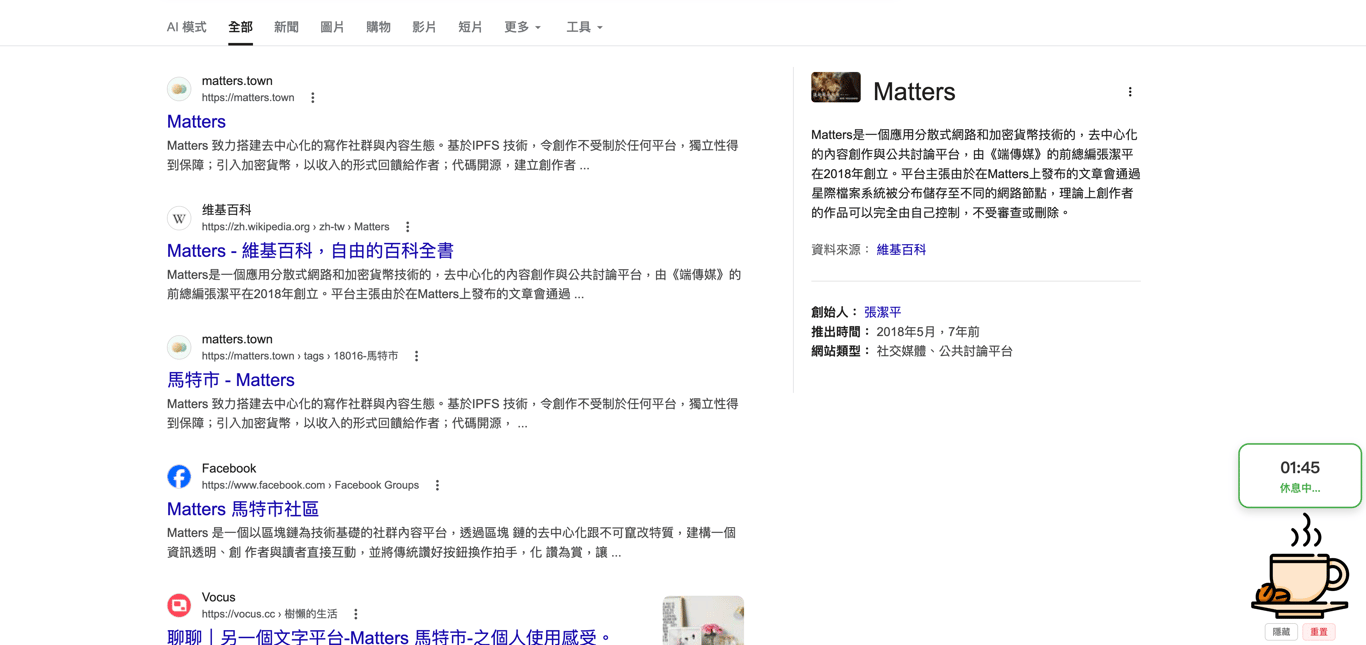Select the 全部 results tab

[x=240, y=27]
